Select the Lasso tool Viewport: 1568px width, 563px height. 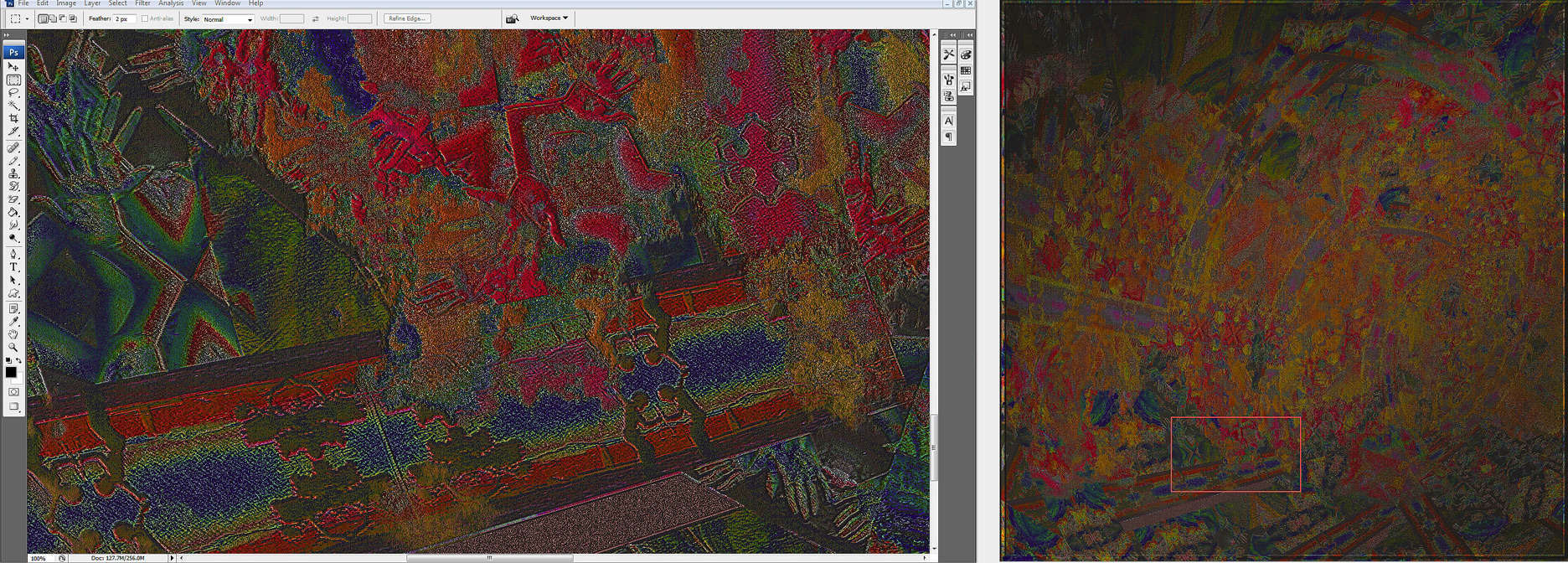pos(13,93)
